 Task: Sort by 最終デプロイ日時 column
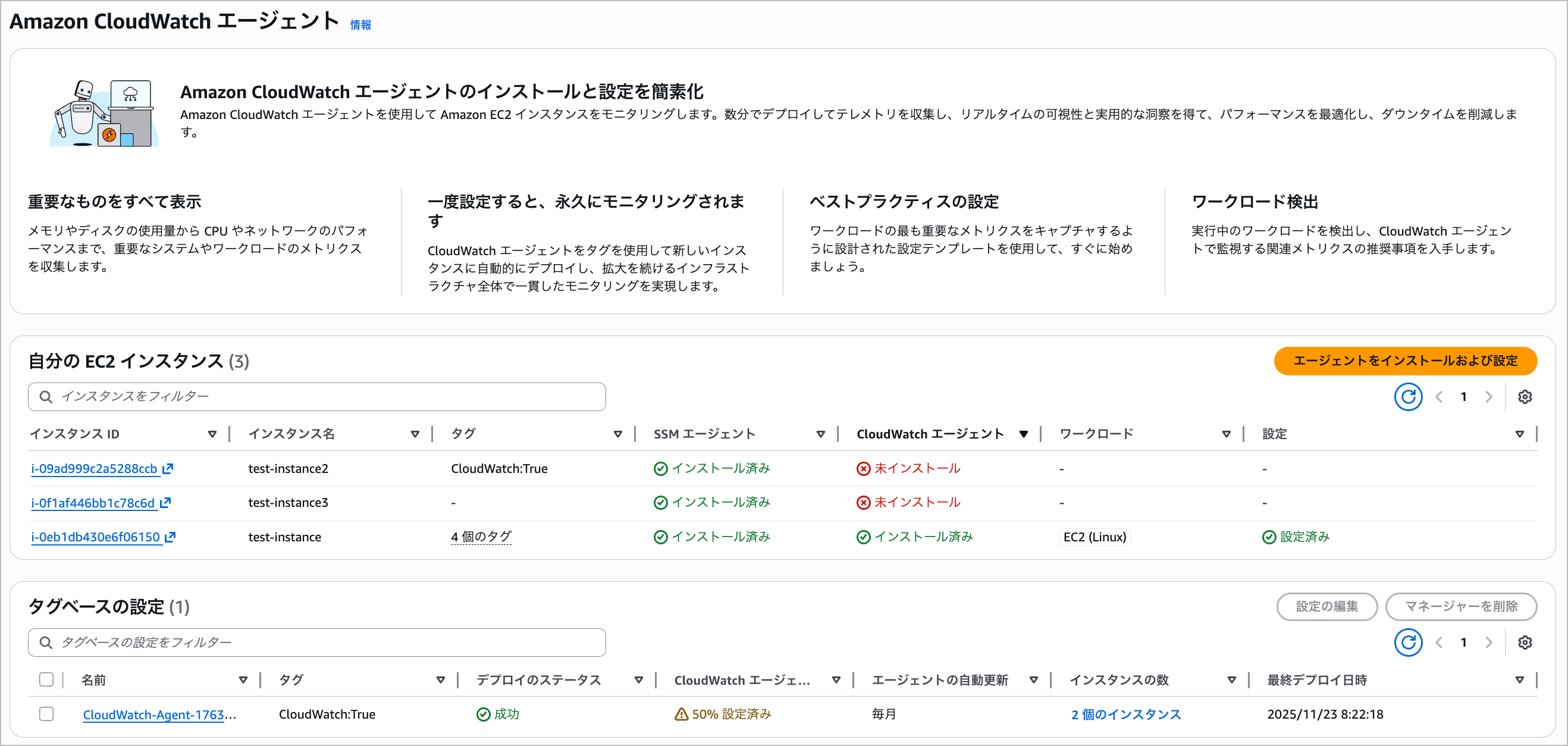pos(1519,680)
